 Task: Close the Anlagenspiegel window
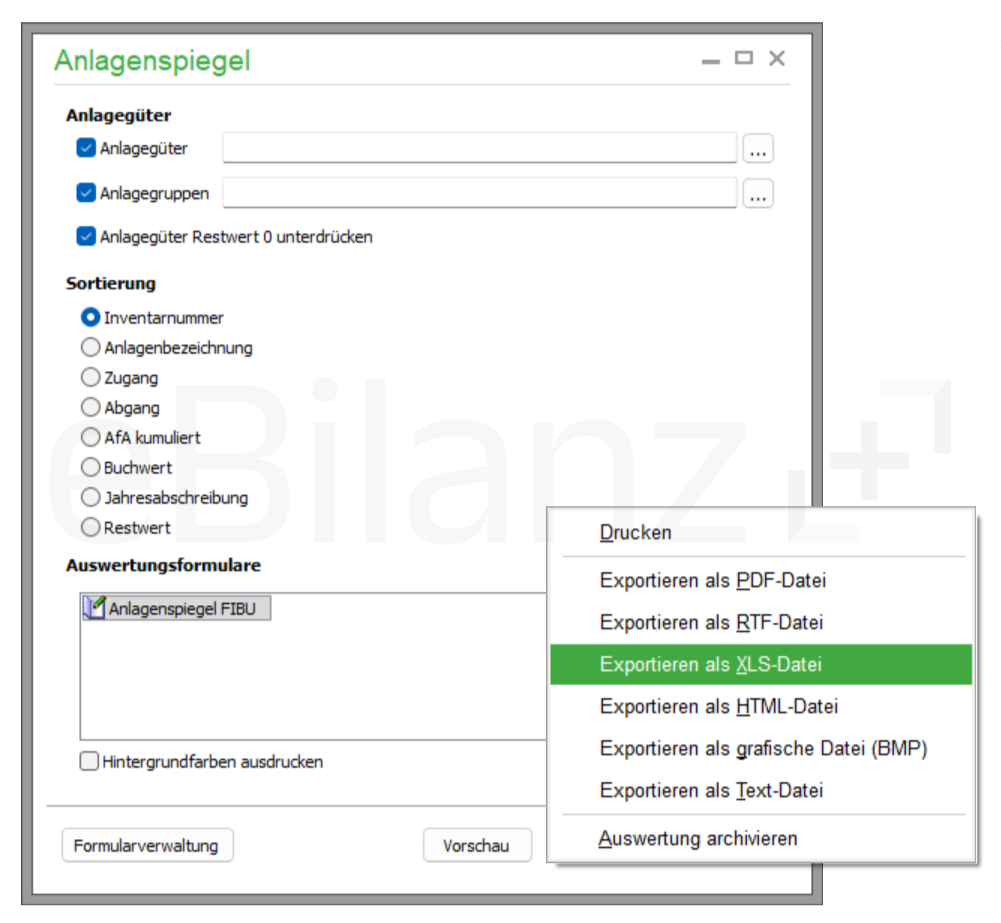tap(777, 58)
